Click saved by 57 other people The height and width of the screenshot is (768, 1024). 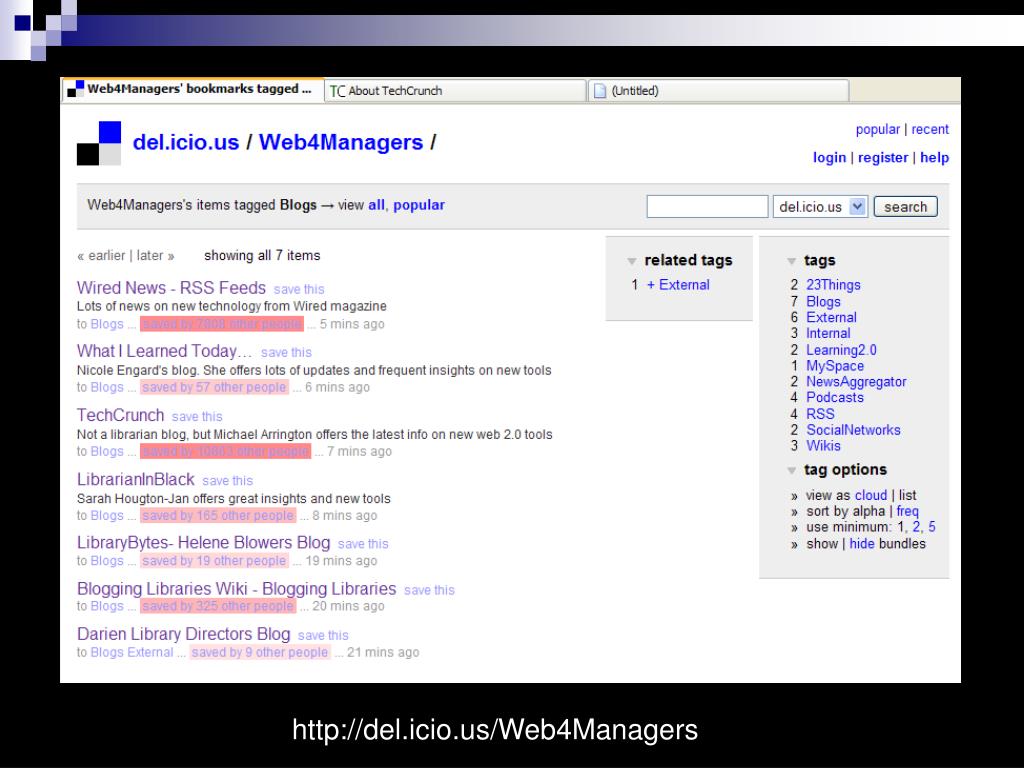click(x=214, y=387)
